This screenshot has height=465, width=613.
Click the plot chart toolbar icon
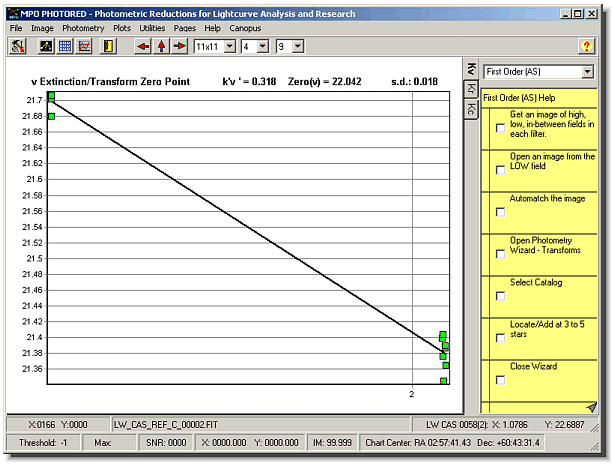click(84, 46)
